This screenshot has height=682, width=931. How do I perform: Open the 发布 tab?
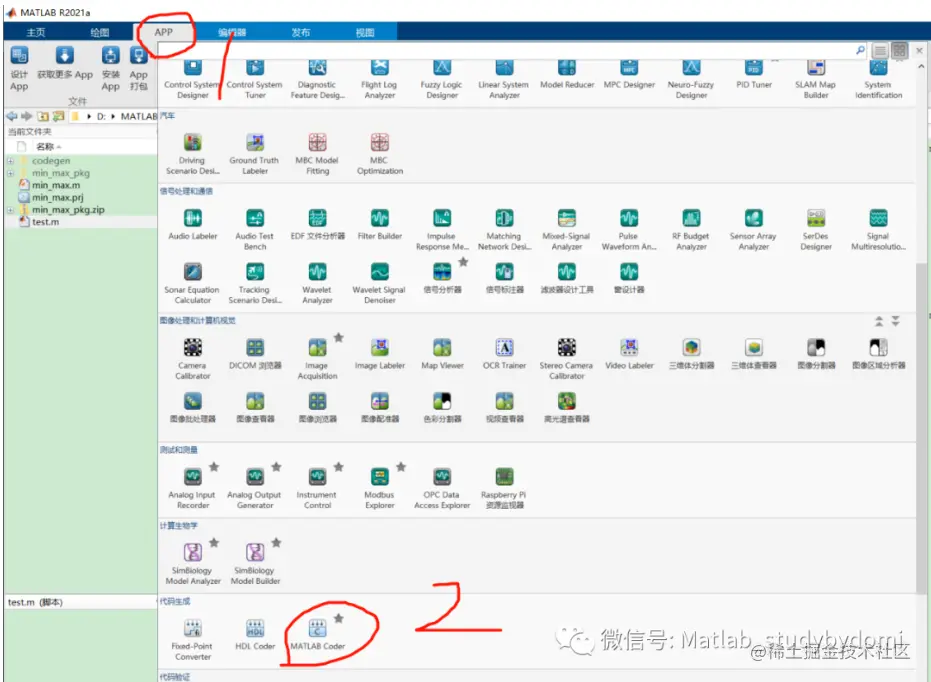pos(300,32)
